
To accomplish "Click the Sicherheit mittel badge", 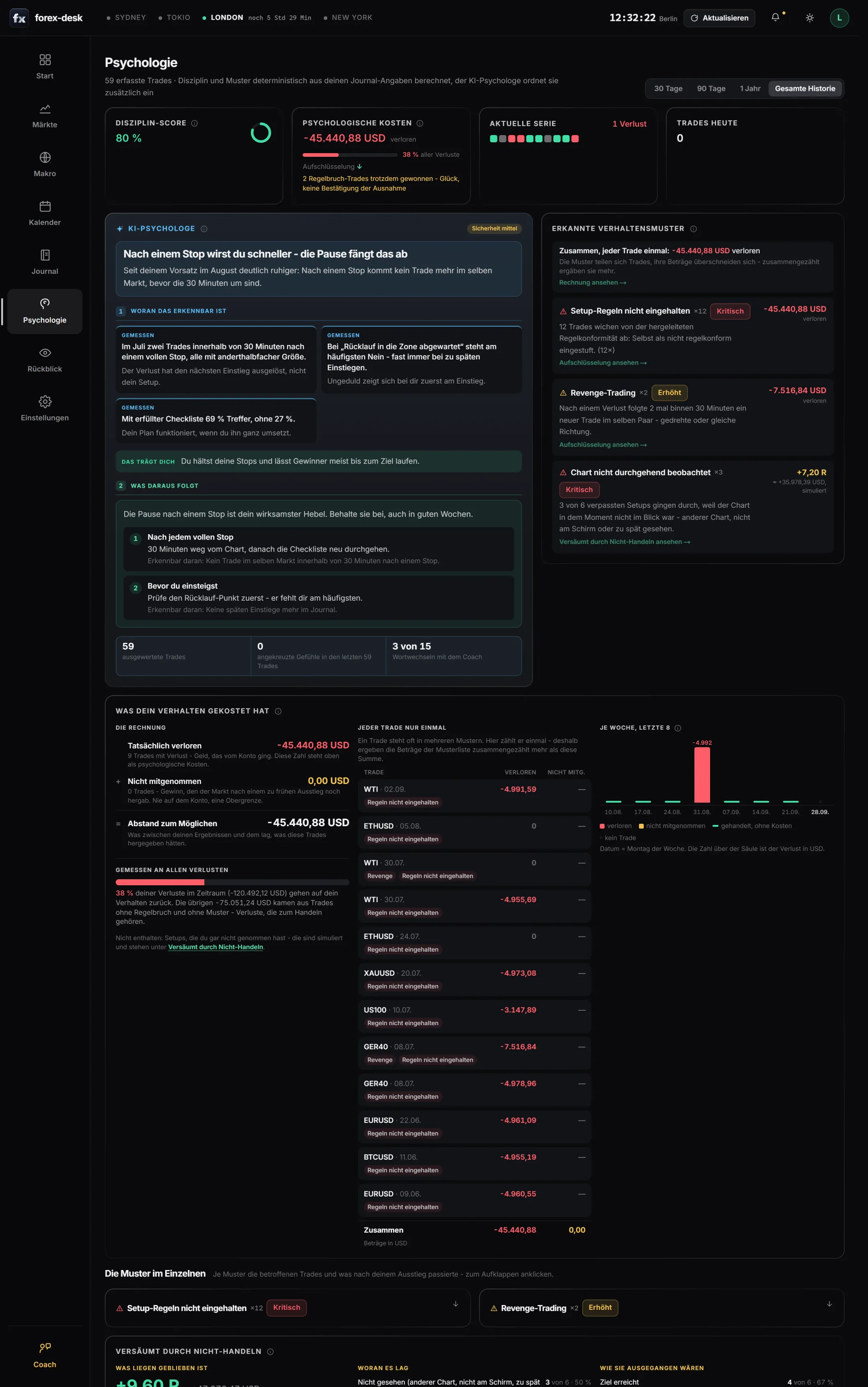I will click(494, 229).
